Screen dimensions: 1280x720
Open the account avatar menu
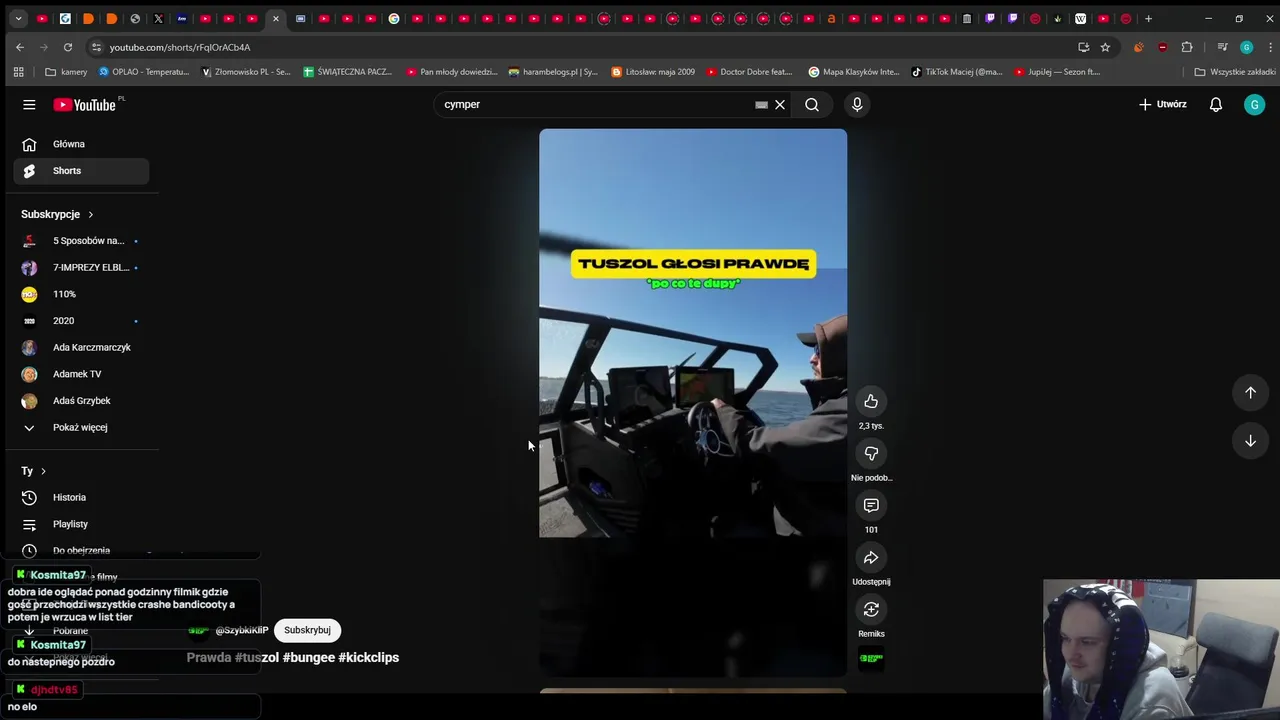coord(1254,104)
